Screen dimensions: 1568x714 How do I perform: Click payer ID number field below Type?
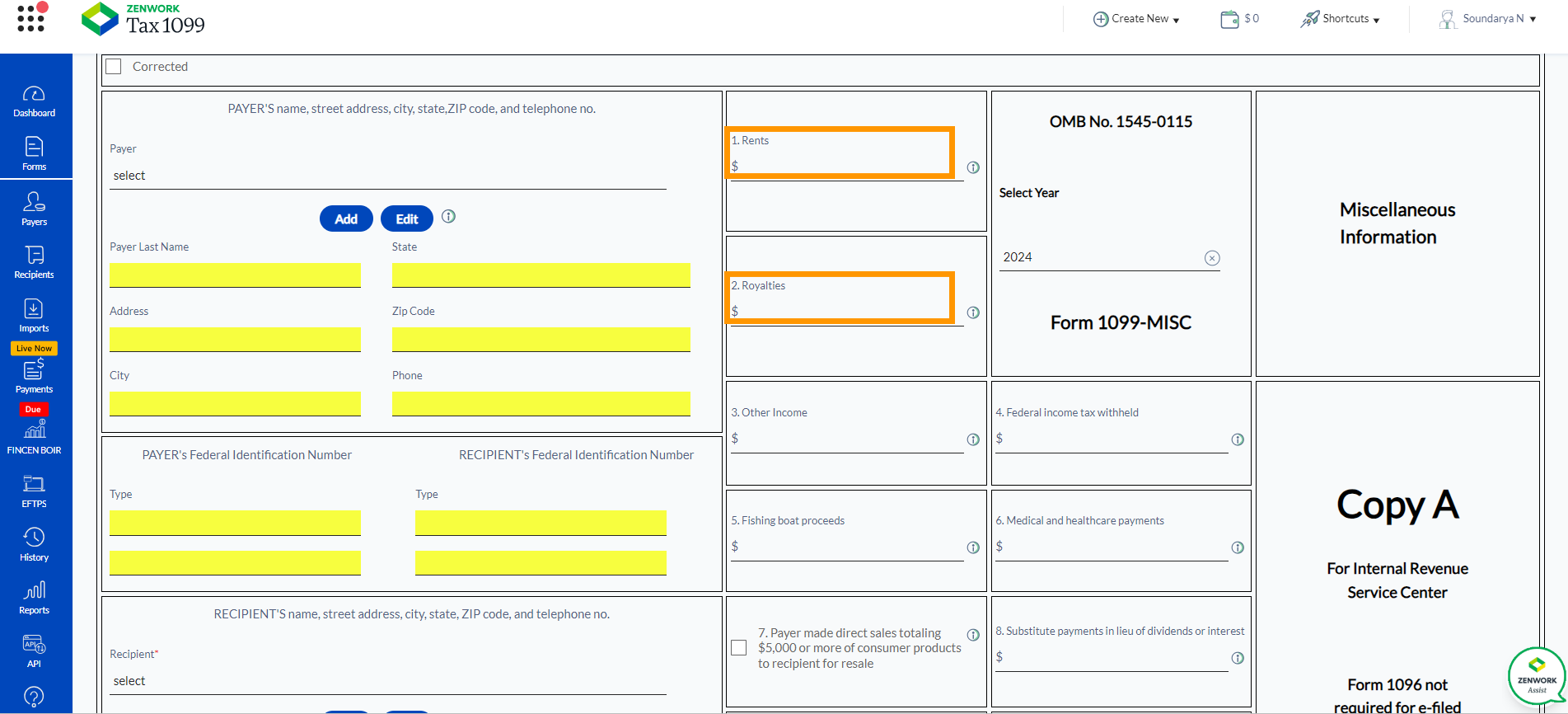point(235,563)
